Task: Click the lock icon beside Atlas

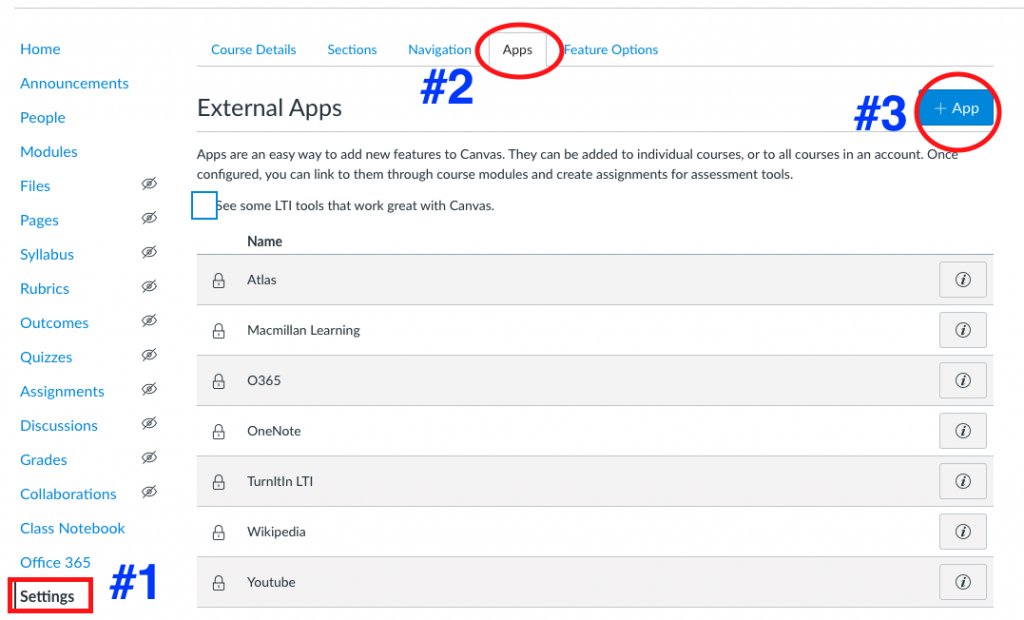Action: pos(219,281)
